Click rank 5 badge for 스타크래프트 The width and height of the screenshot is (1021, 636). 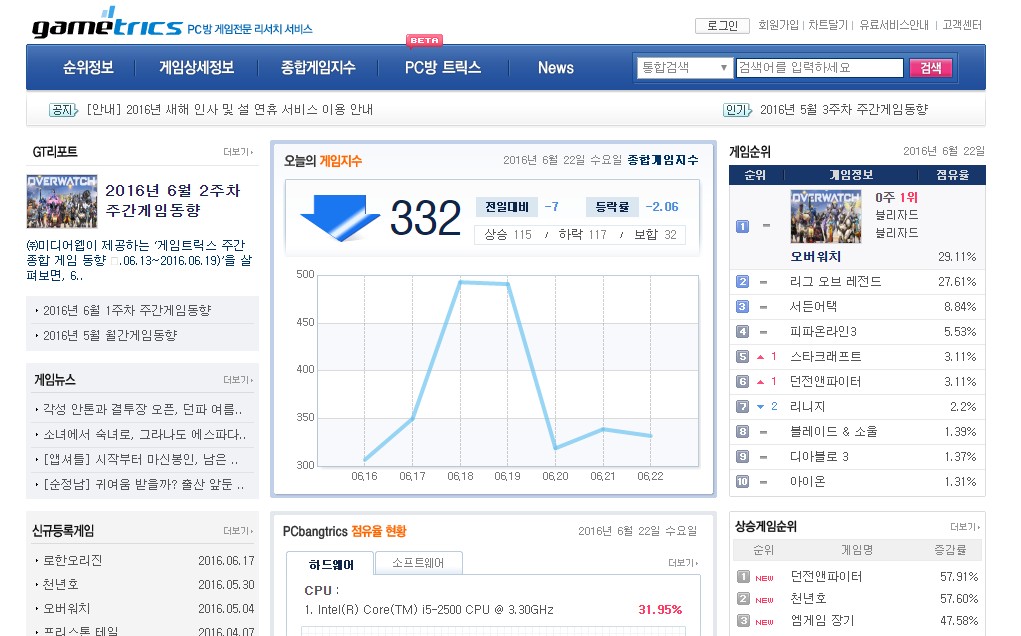(742, 357)
